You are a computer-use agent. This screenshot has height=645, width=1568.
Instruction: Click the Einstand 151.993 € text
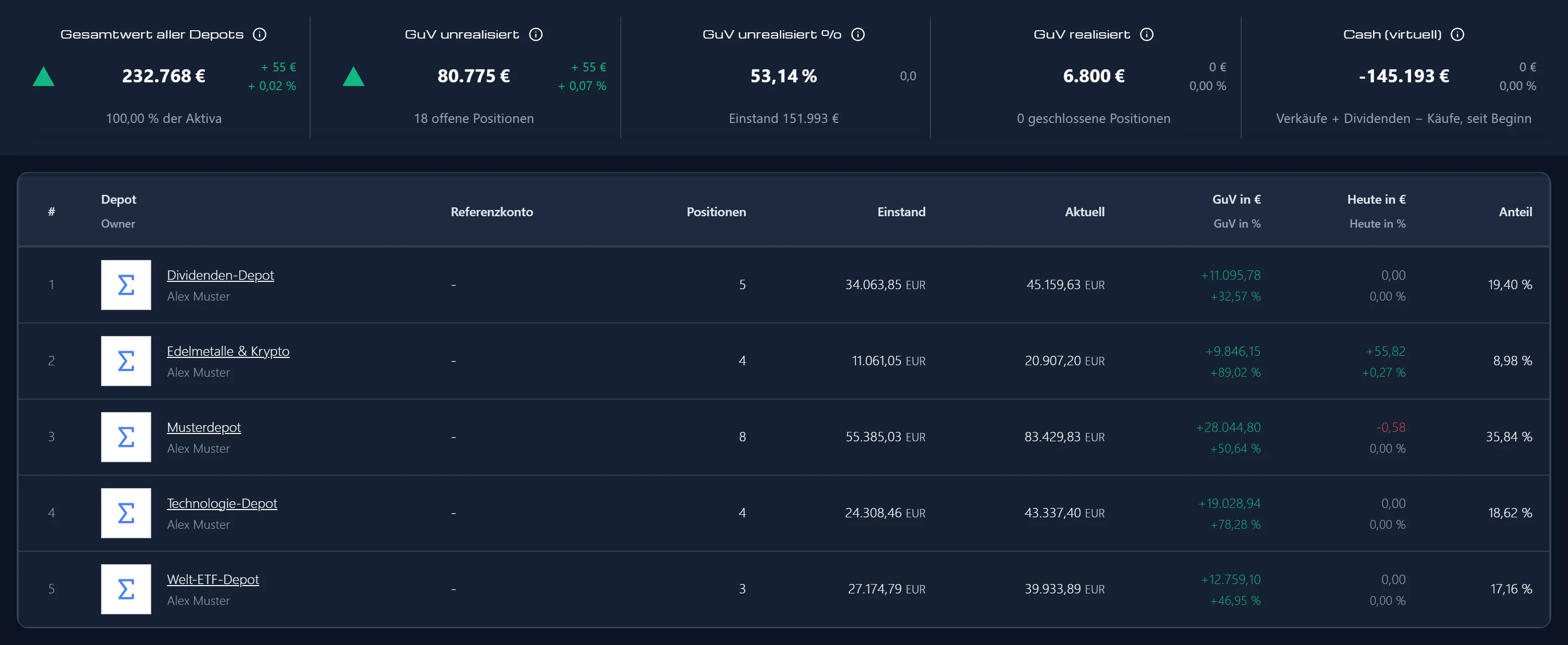point(784,119)
